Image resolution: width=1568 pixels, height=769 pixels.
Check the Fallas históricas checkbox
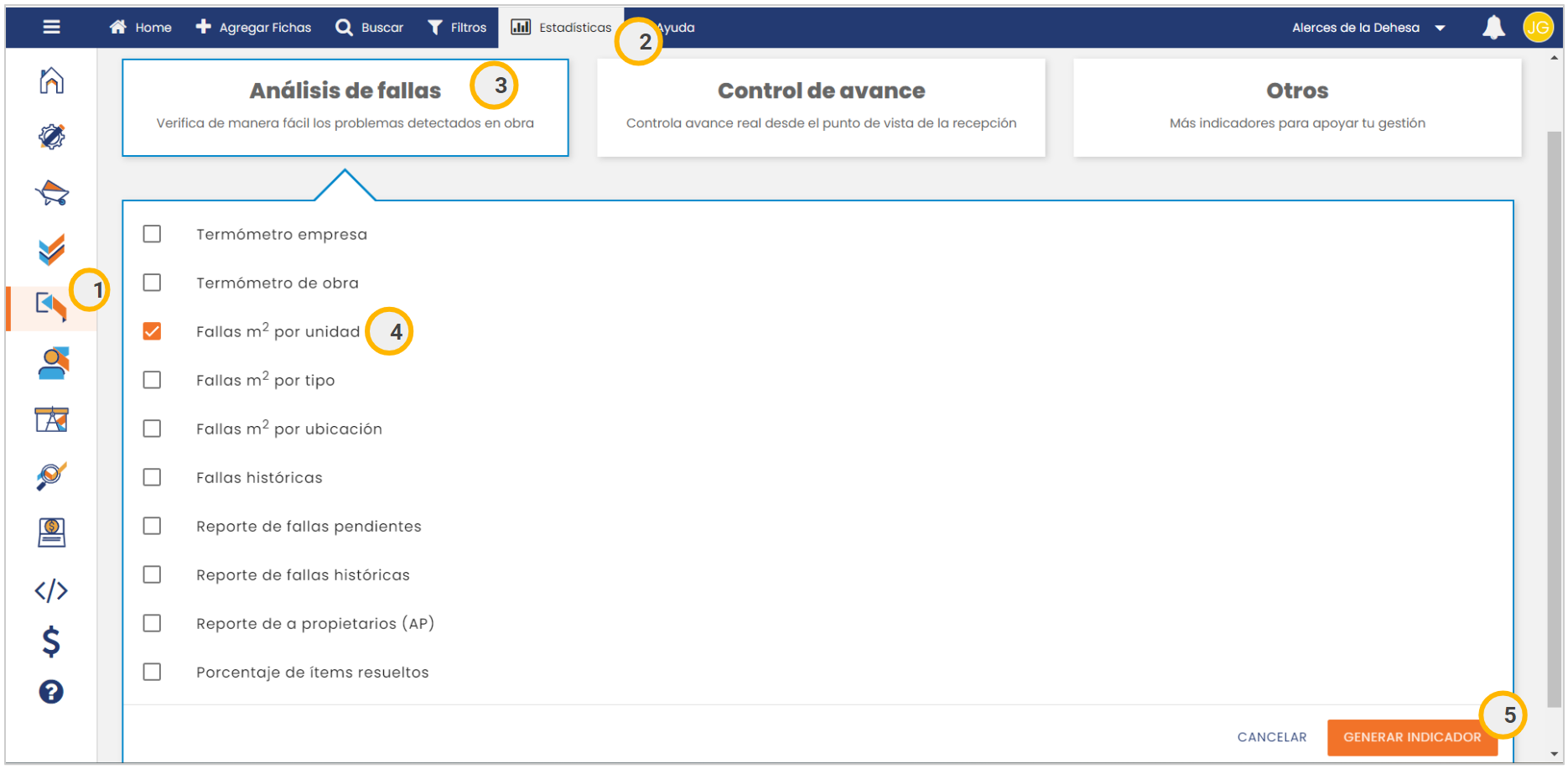point(152,477)
